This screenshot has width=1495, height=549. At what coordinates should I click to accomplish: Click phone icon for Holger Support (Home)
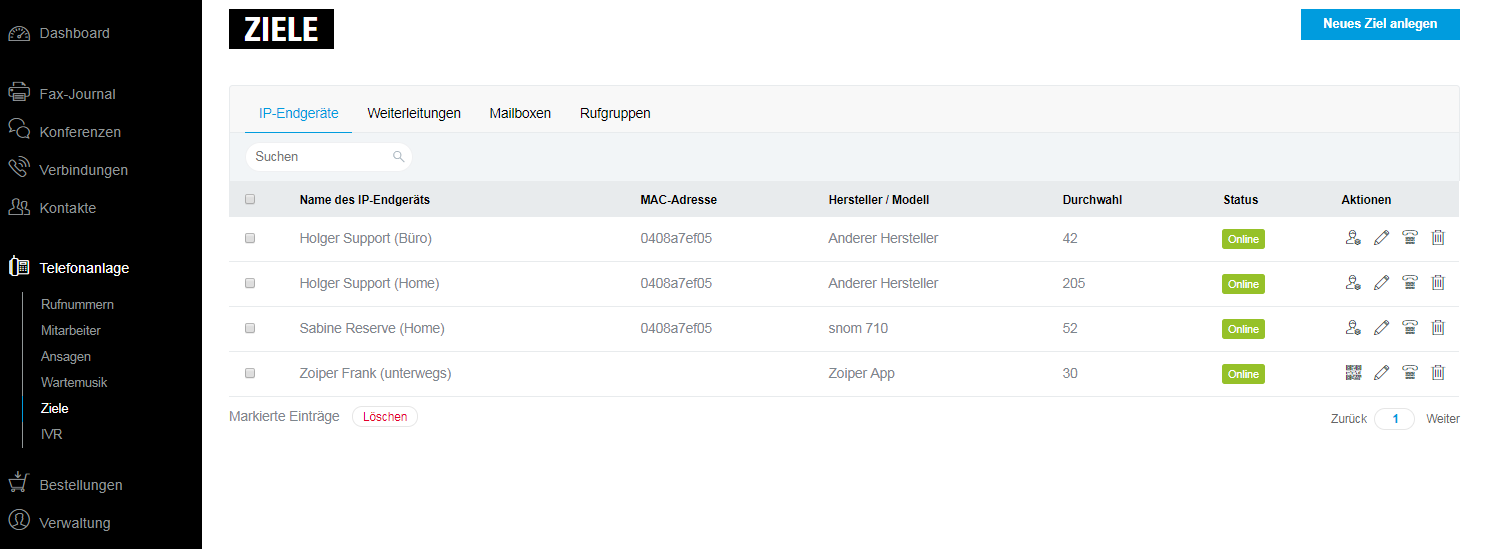(1410, 283)
